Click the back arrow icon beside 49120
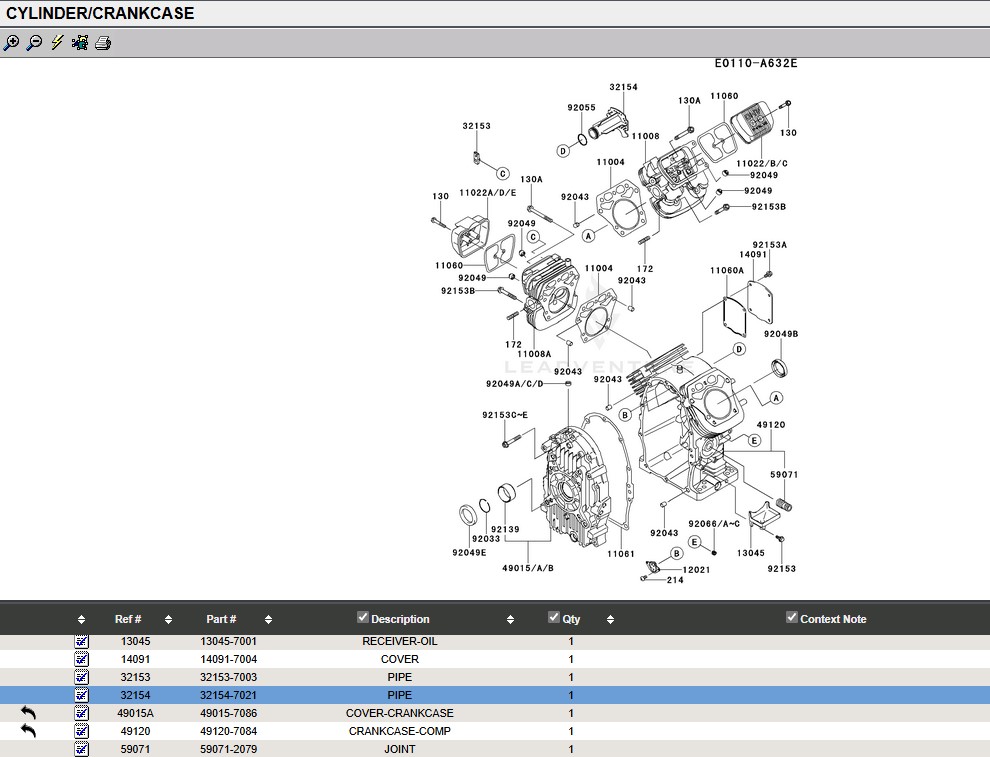The image size is (990, 757). pyautogui.click(x=28, y=731)
